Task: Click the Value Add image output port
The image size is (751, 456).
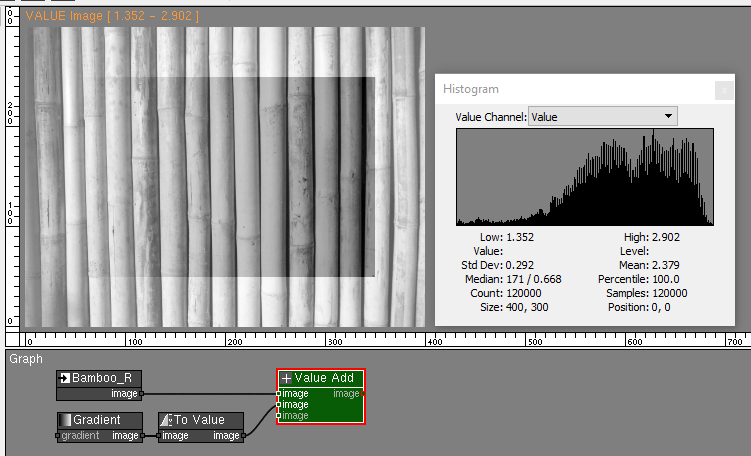Action: [364, 394]
